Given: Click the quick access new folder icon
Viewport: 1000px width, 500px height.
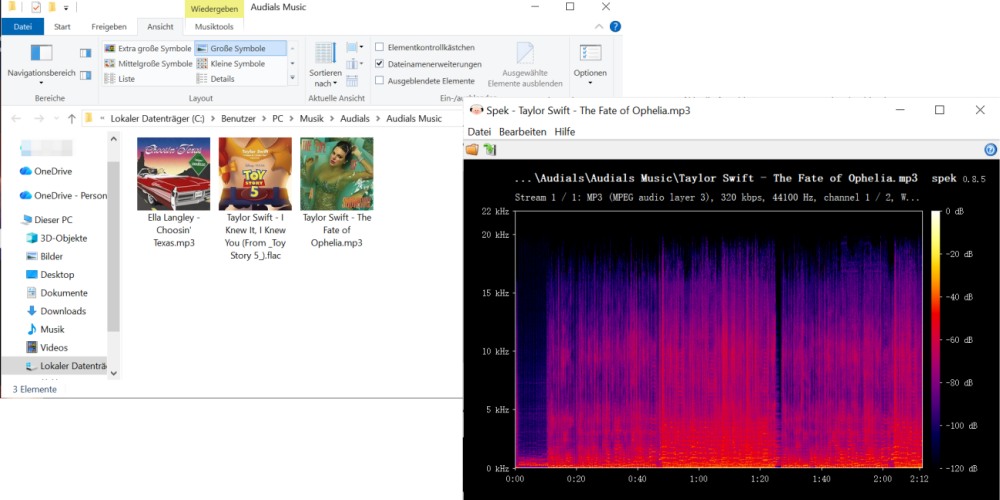Looking at the screenshot, I should pos(52,8).
